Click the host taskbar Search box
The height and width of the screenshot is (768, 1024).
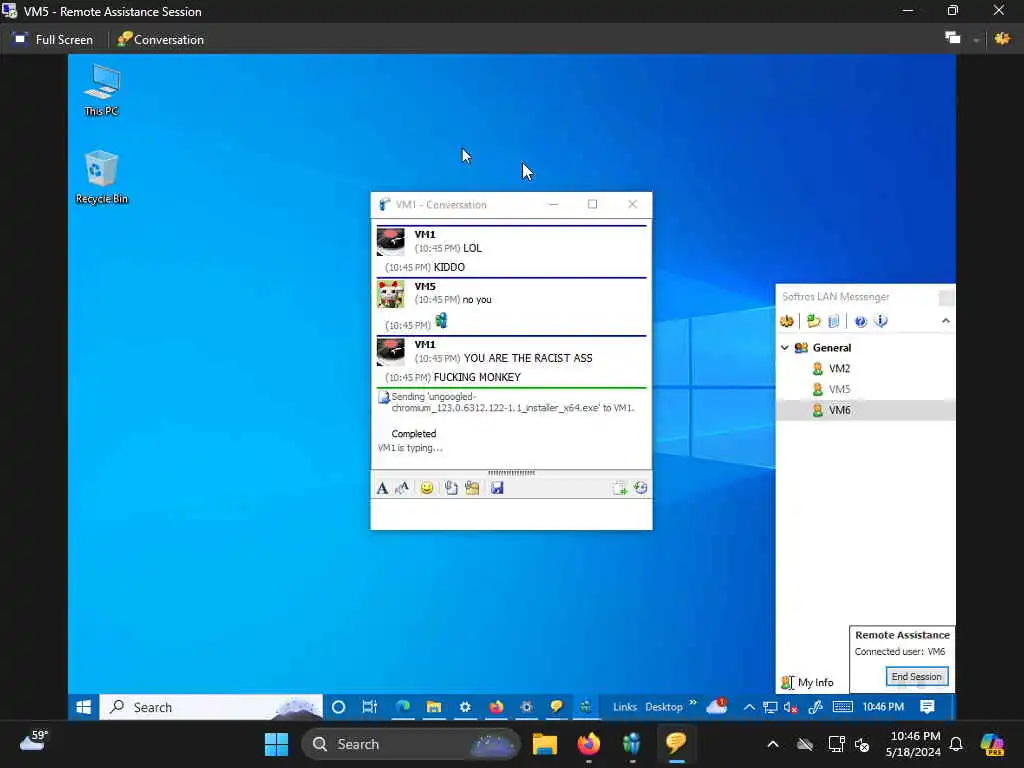pyautogui.click(x=411, y=744)
